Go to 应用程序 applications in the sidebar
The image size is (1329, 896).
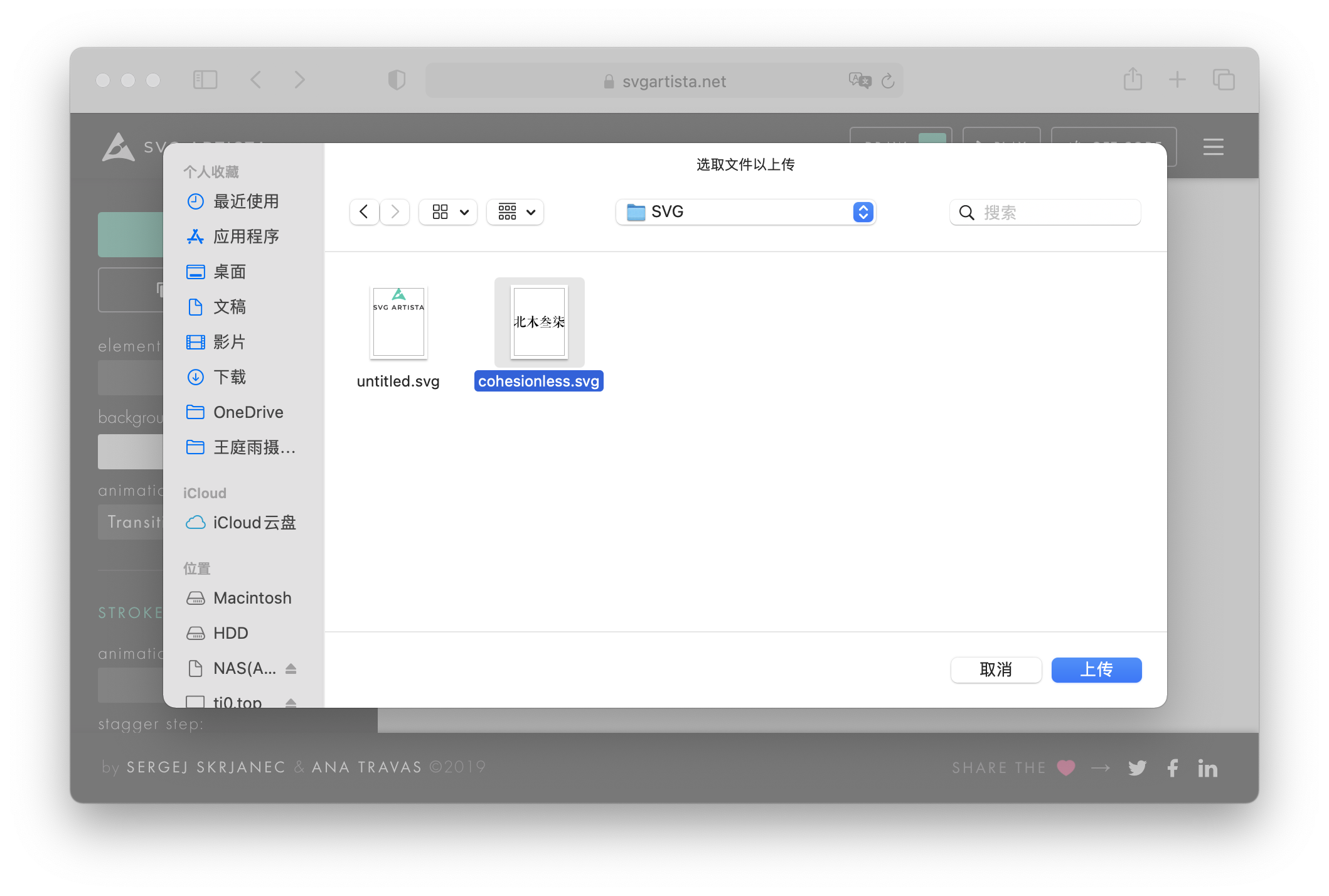pyautogui.click(x=245, y=237)
